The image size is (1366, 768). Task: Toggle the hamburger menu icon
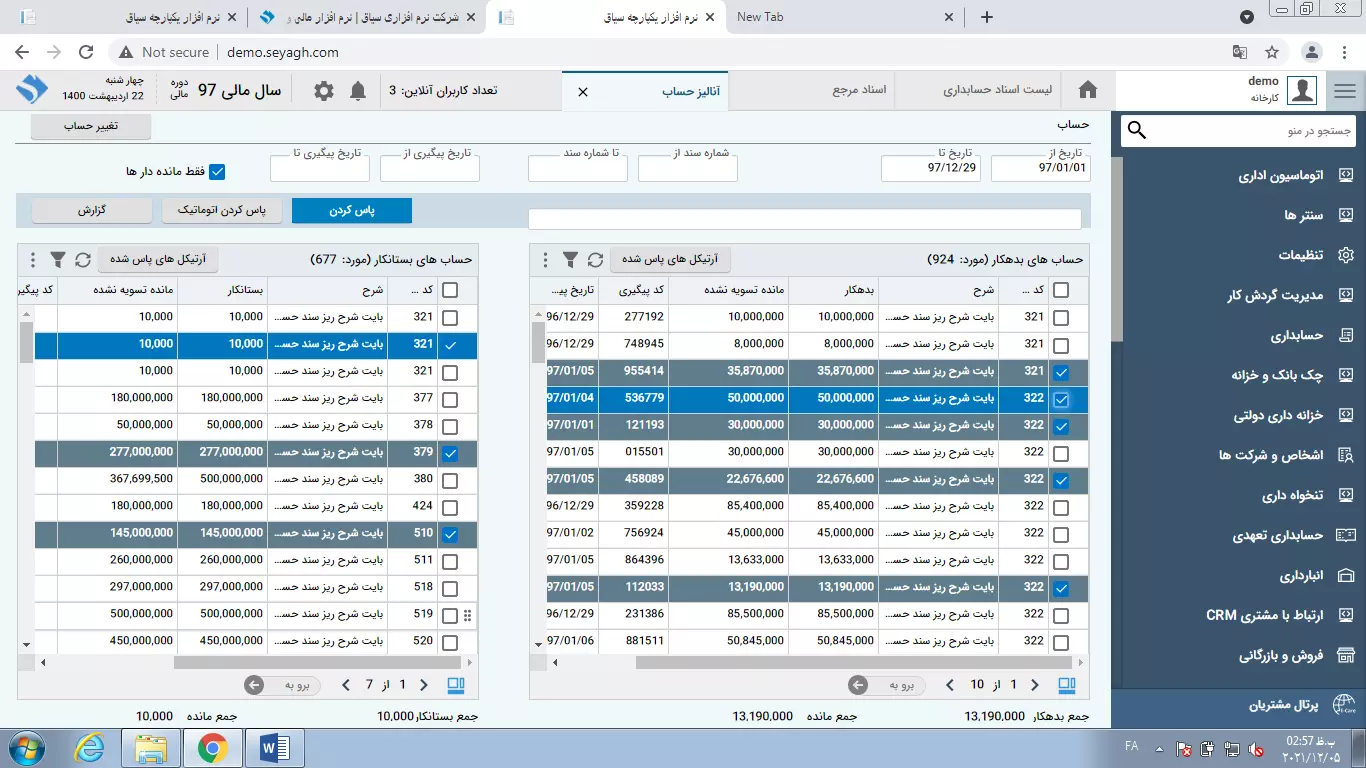tap(1345, 91)
